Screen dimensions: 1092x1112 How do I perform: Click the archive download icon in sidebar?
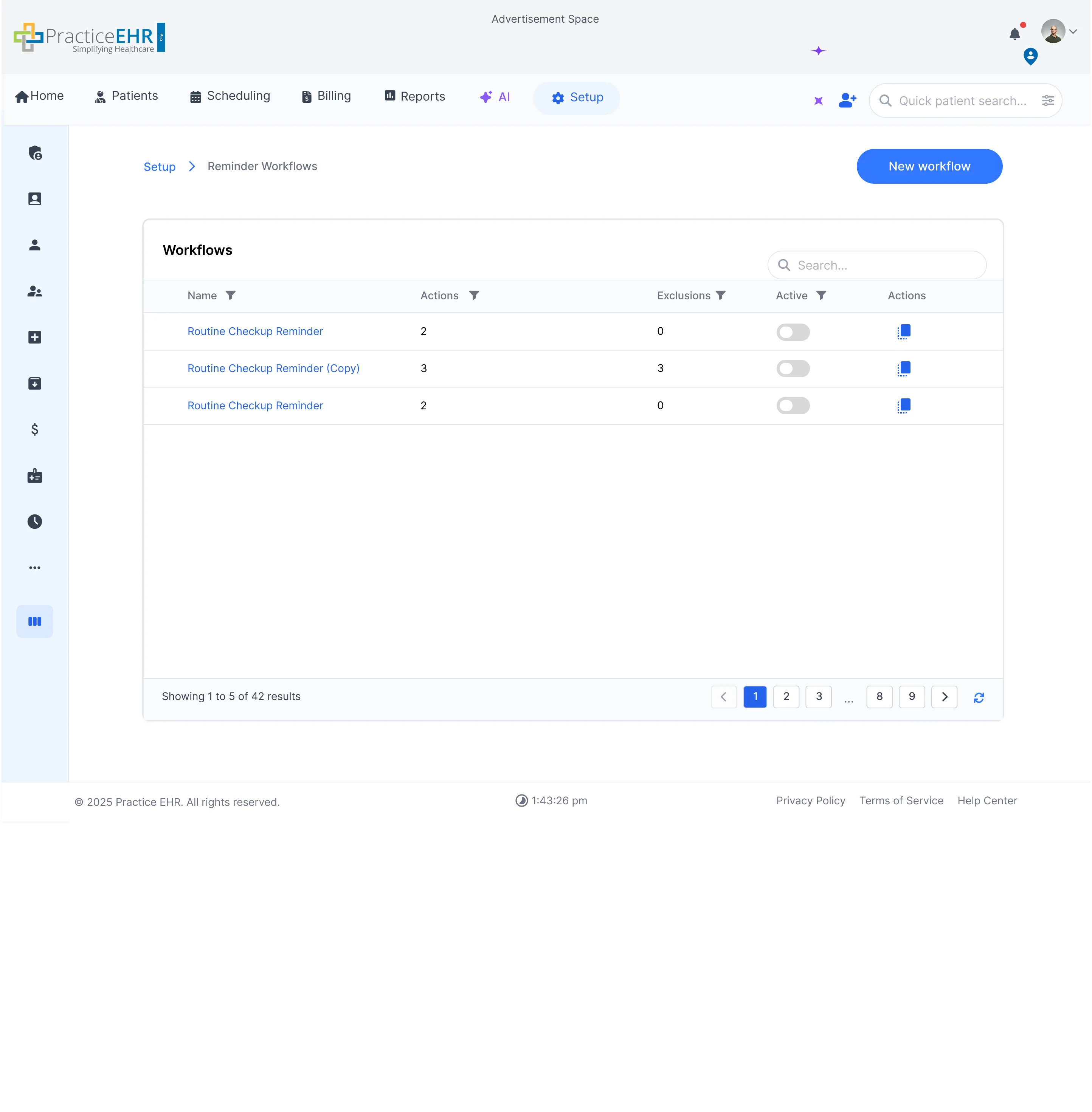(x=35, y=384)
